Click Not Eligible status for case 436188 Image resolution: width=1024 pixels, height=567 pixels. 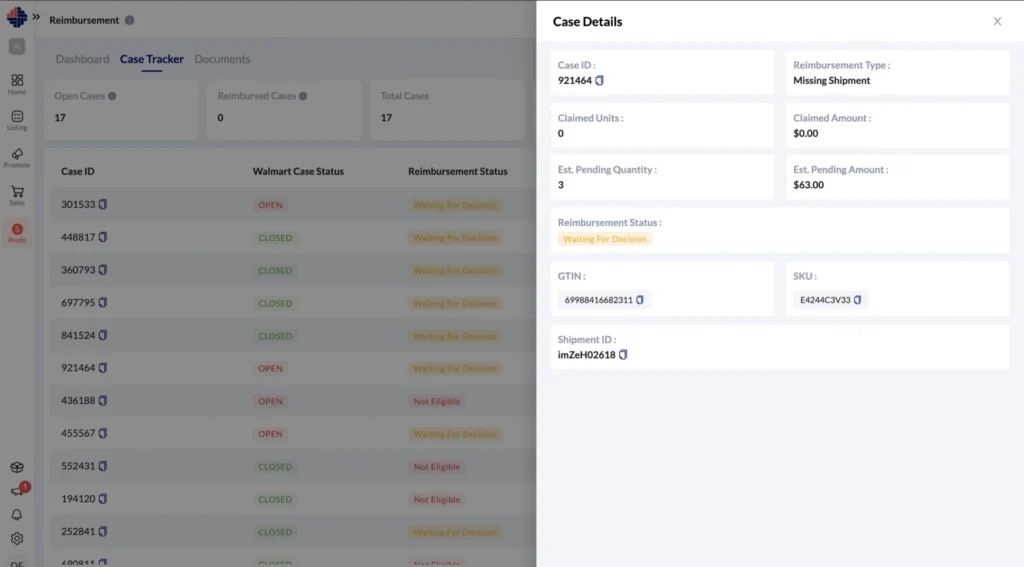pos(437,401)
